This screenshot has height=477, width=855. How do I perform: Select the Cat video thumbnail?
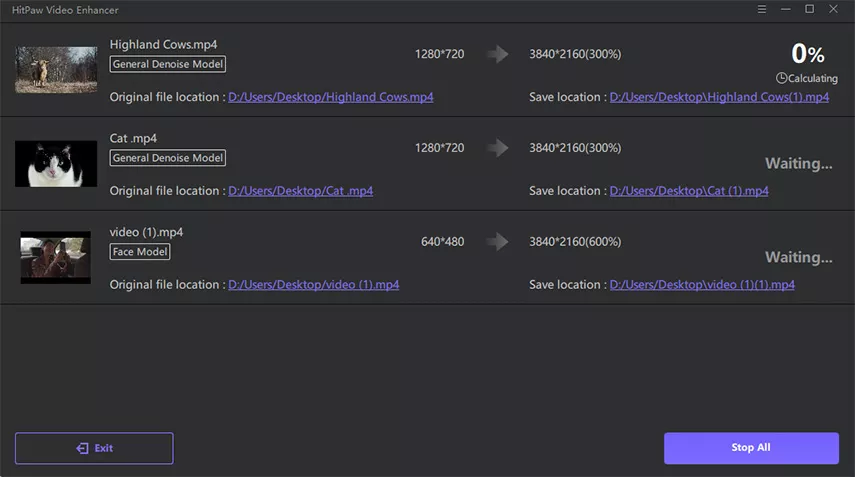56,164
